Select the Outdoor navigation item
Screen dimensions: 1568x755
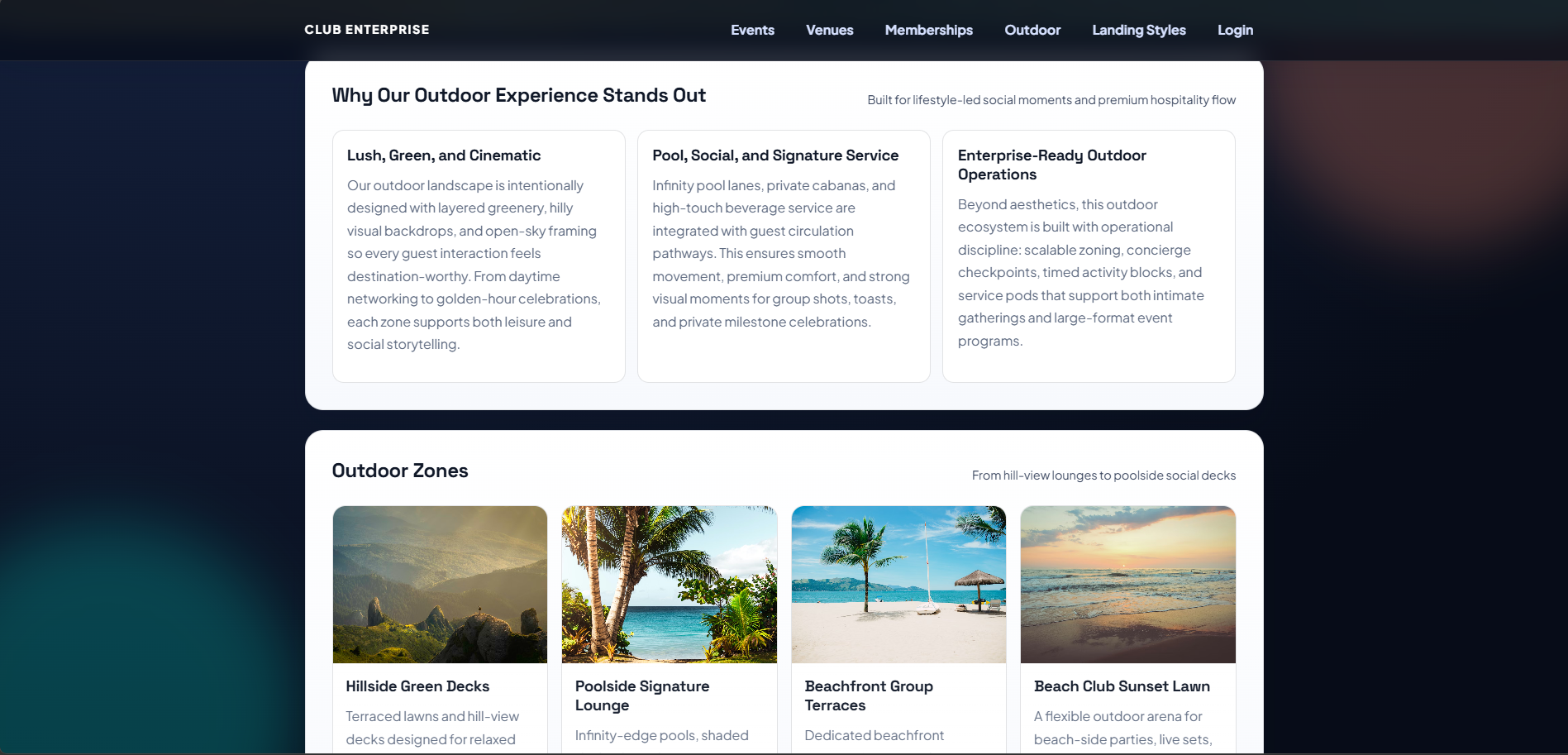point(1032,30)
